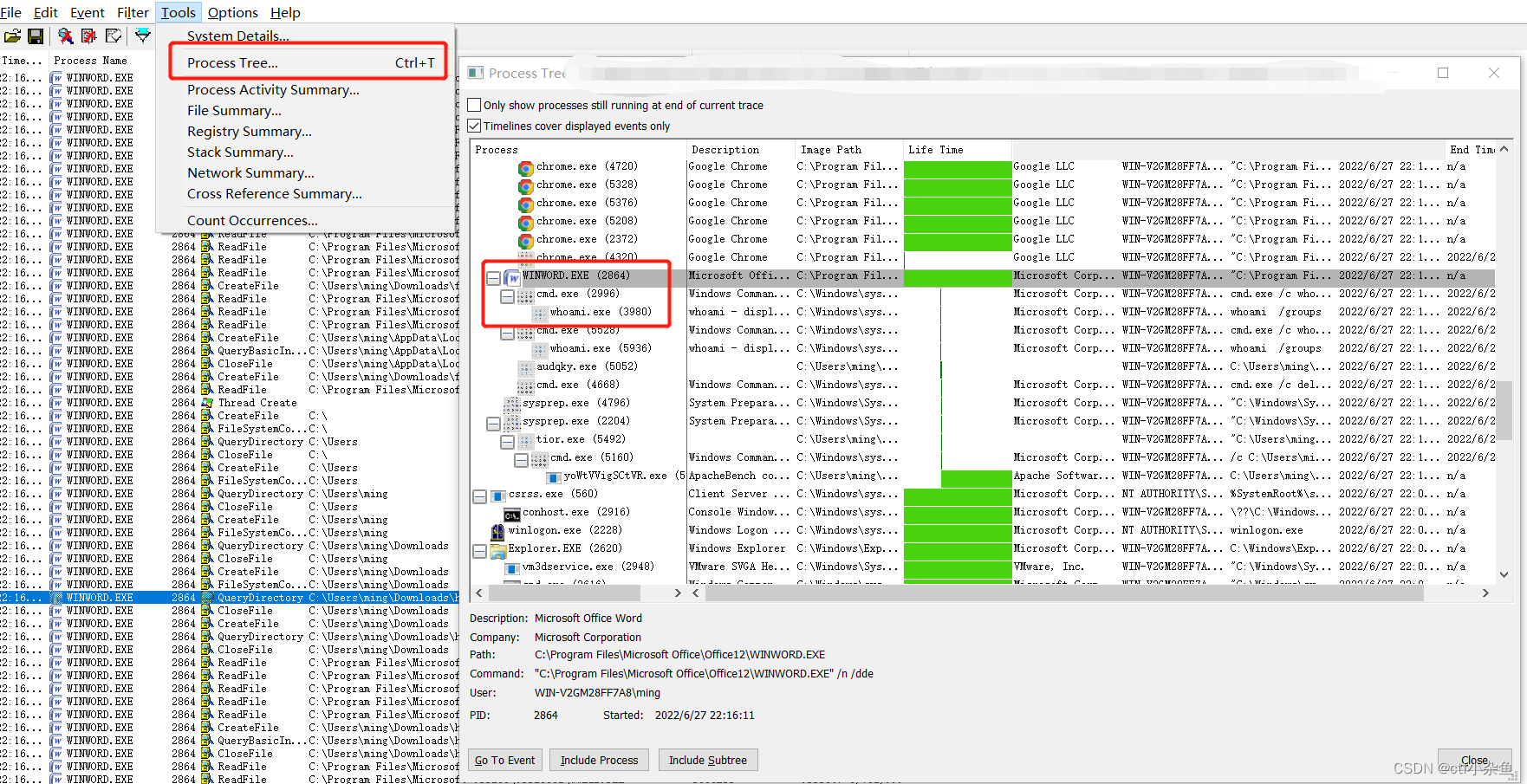Viewport: 1527px width, 784px height.
Task: Open the Event menu
Action: pyautogui.click(x=88, y=12)
